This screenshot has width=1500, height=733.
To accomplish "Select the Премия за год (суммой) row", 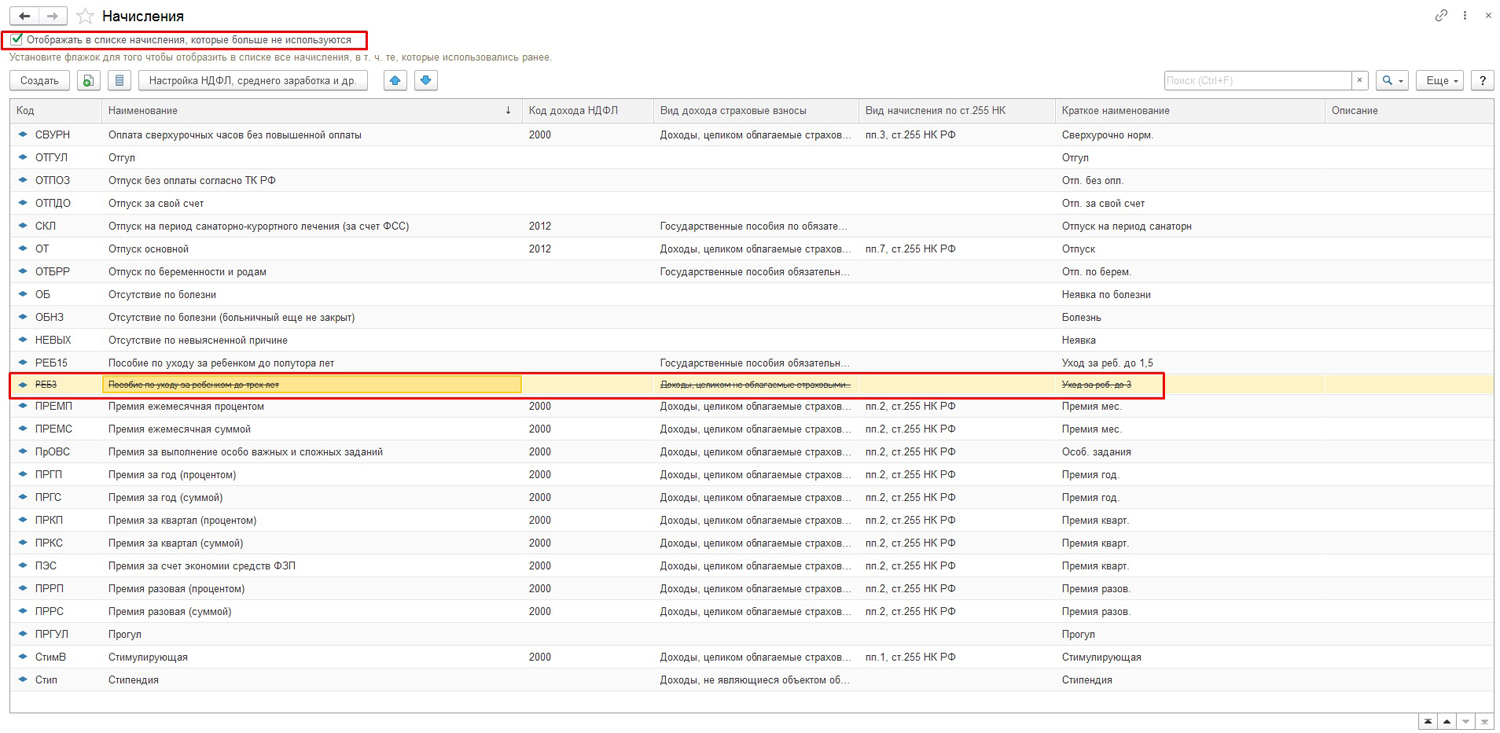I will (752, 497).
